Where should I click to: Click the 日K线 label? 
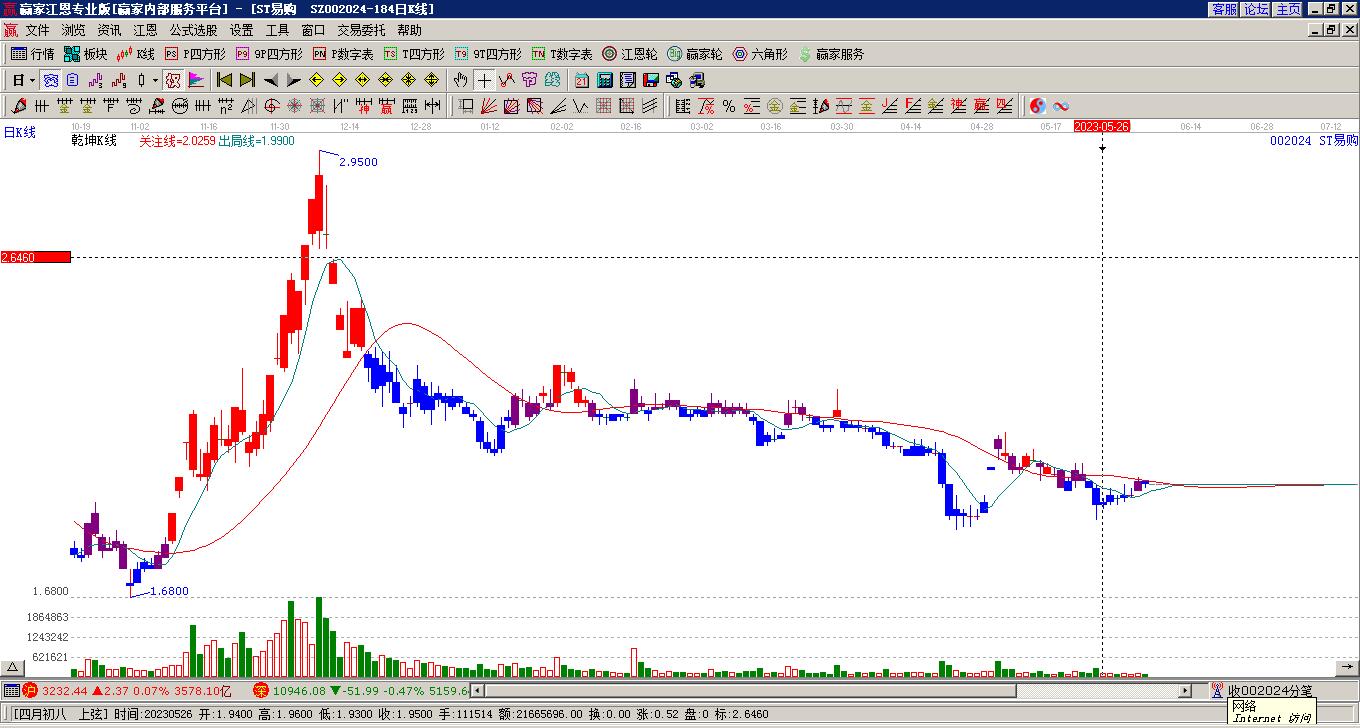coord(20,132)
